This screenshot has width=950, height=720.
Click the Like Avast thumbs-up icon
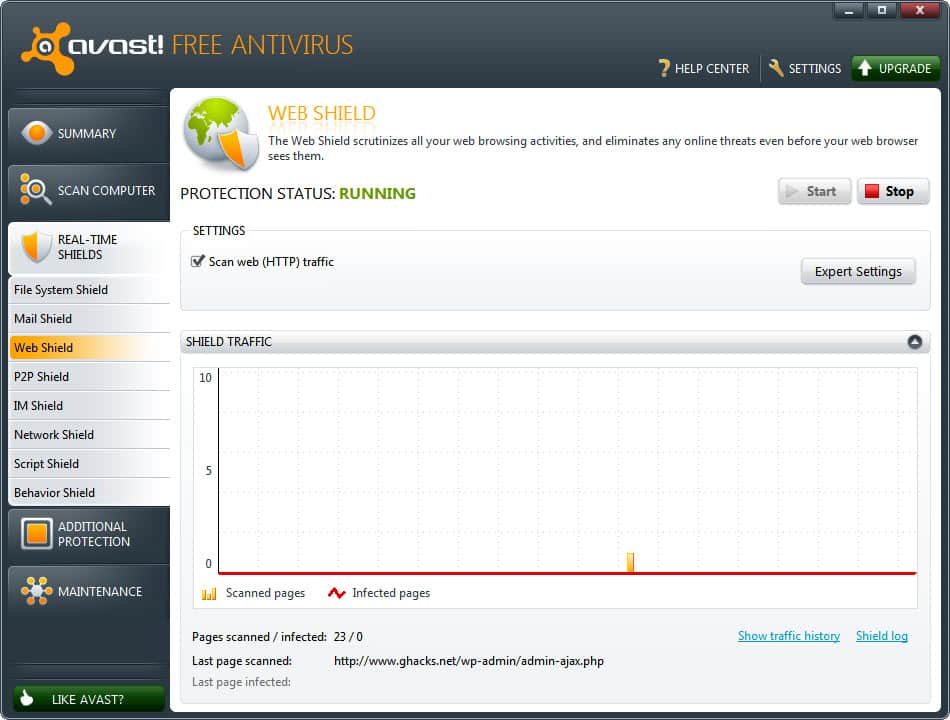pos(30,698)
